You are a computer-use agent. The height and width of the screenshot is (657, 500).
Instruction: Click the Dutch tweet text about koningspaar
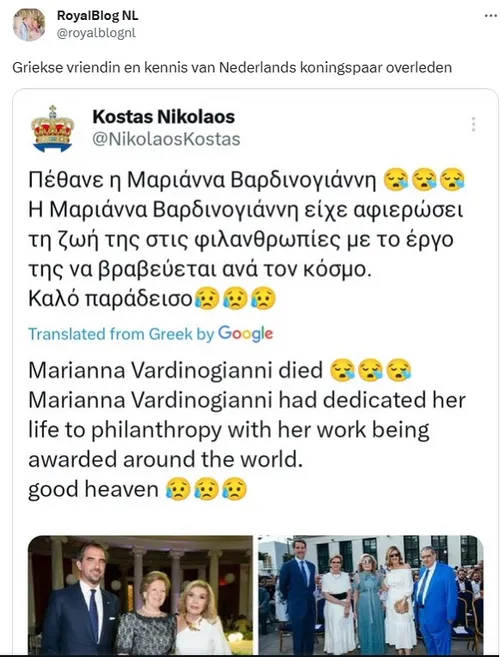pyautogui.click(x=232, y=67)
